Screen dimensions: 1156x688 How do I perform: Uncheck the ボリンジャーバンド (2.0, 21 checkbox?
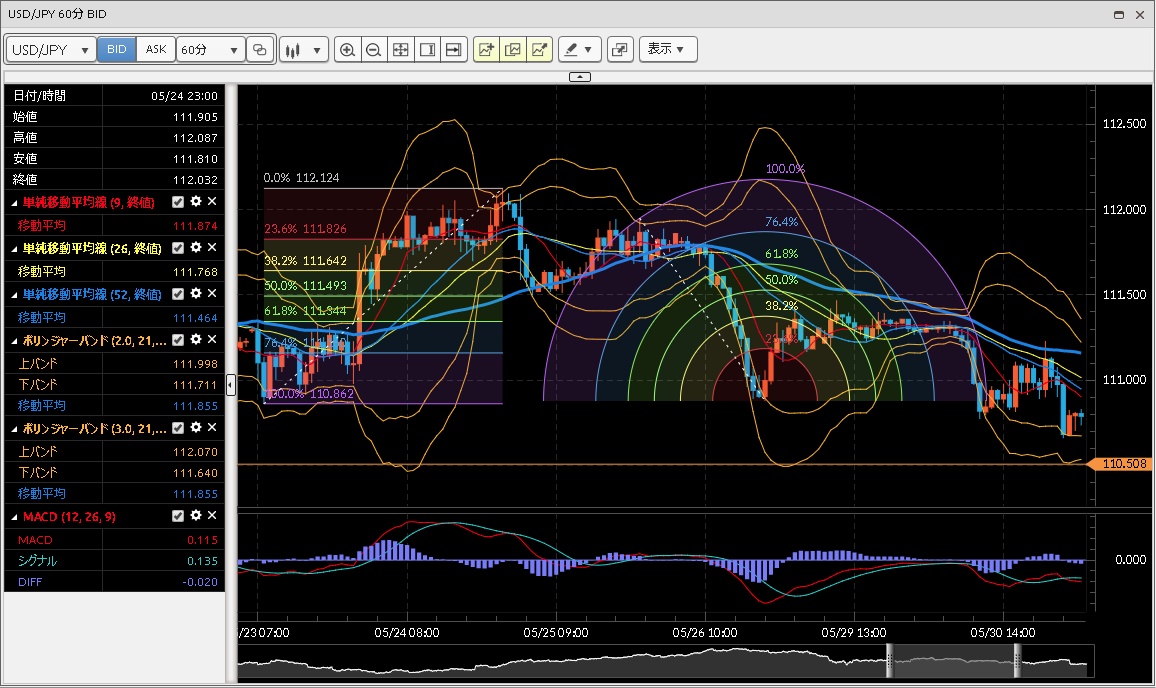click(x=178, y=340)
